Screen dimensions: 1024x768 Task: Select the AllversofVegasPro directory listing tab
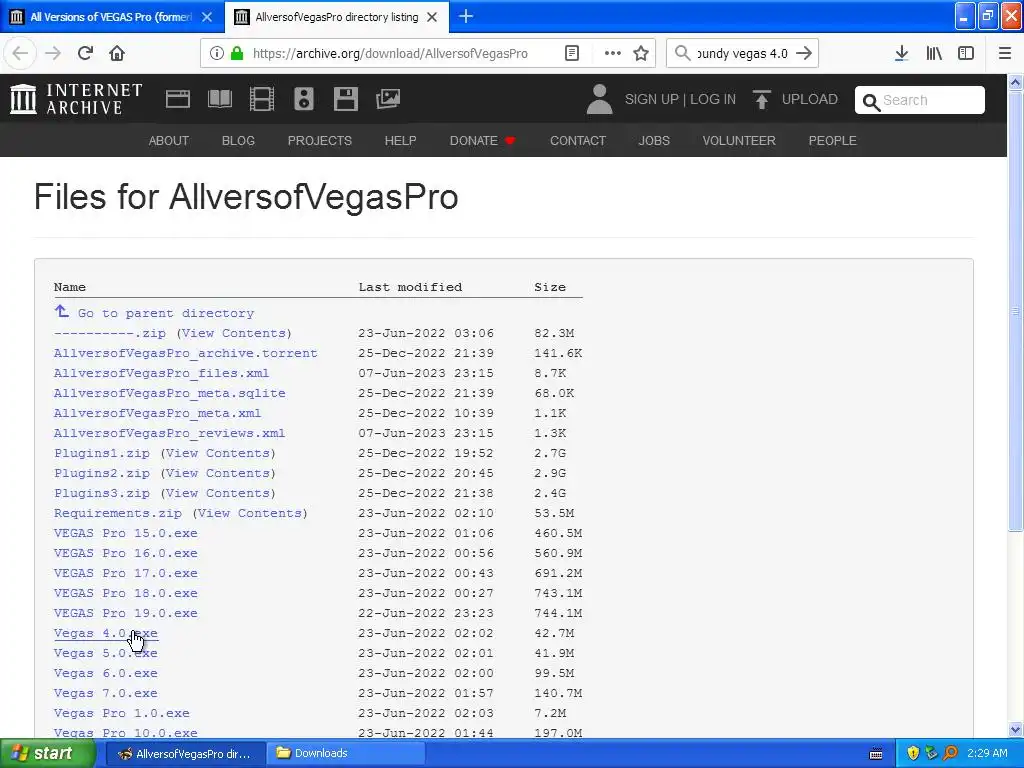(336, 17)
